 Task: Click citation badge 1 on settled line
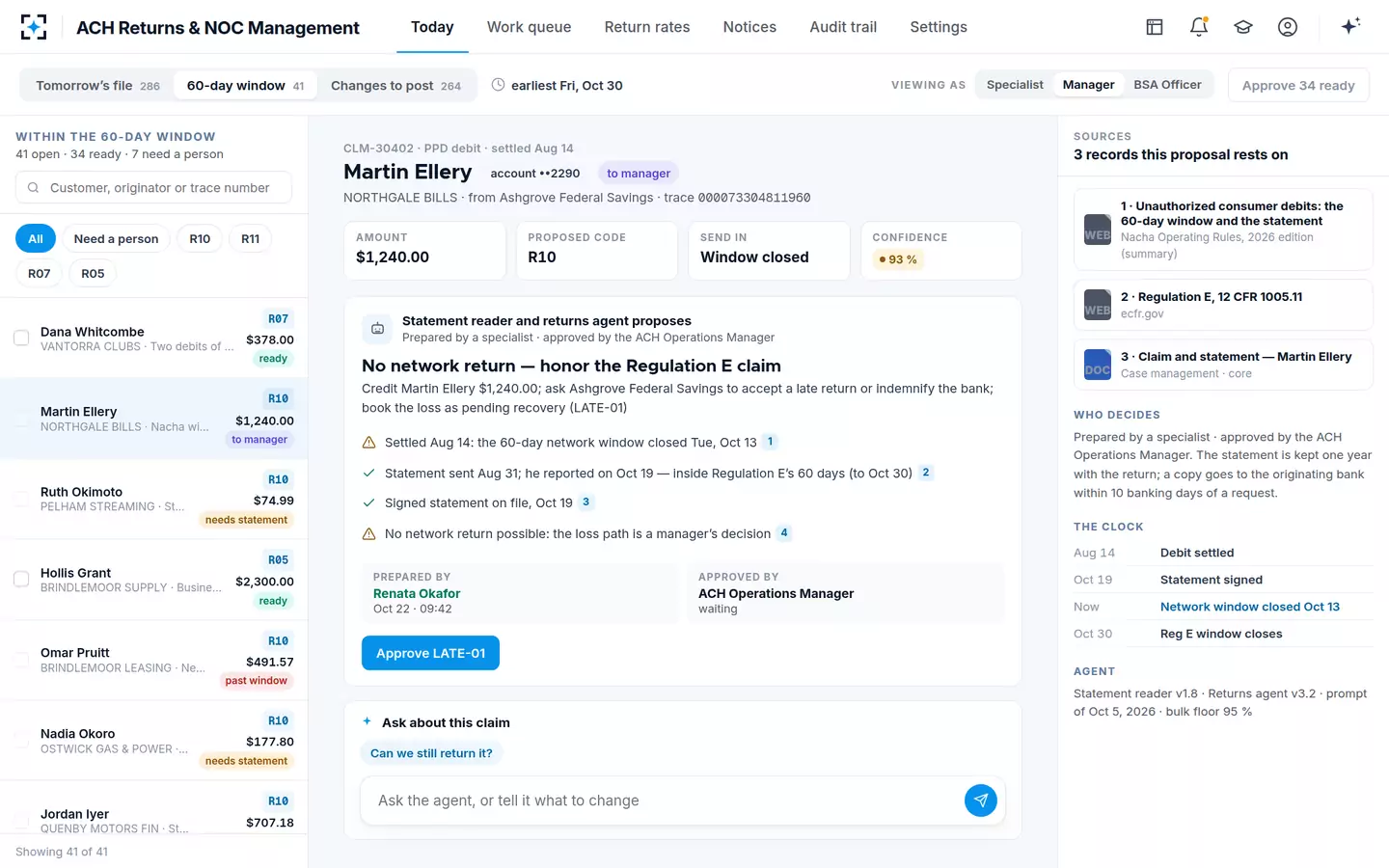coord(770,442)
